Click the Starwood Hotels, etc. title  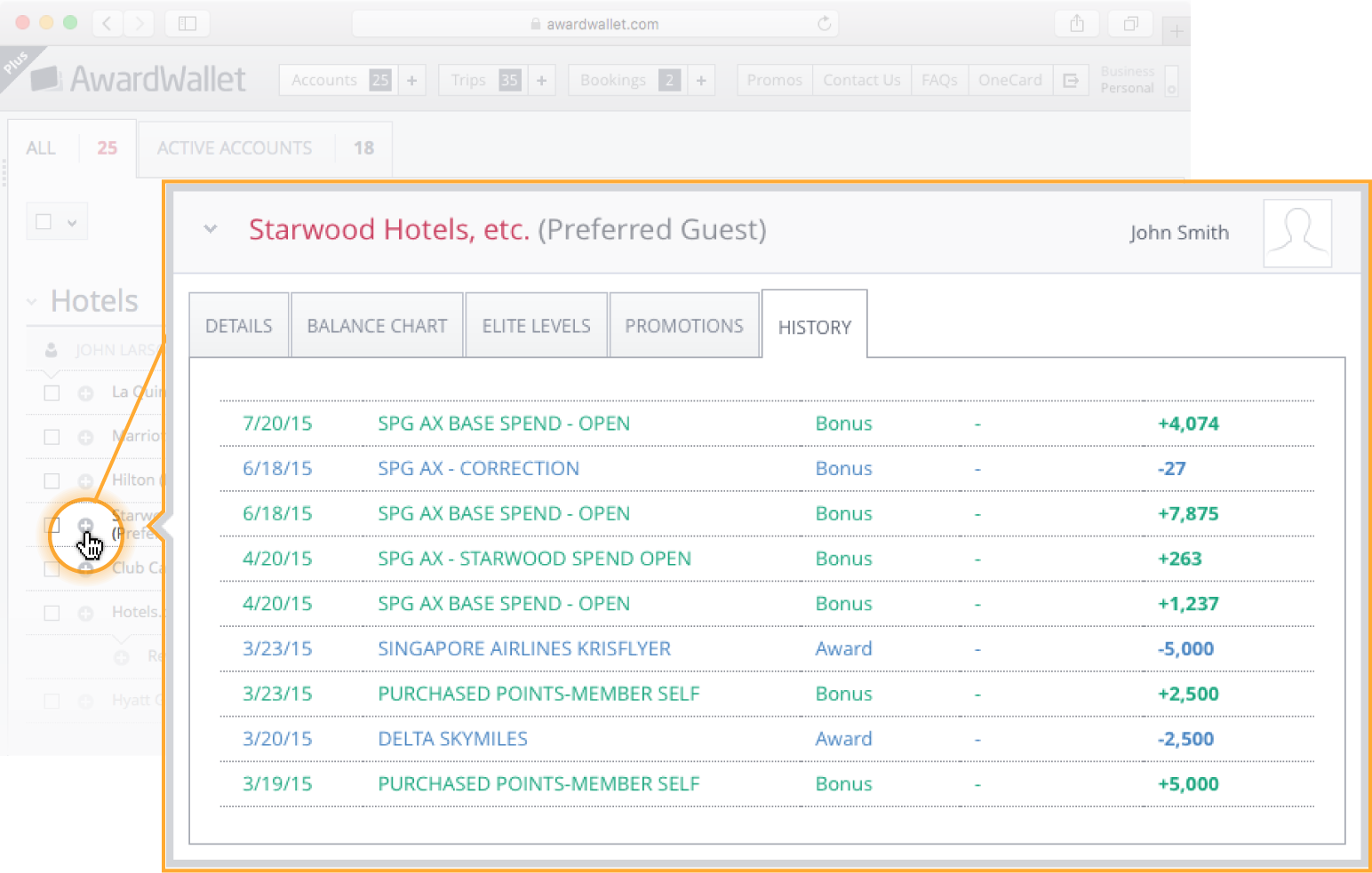click(x=389, y=229)
